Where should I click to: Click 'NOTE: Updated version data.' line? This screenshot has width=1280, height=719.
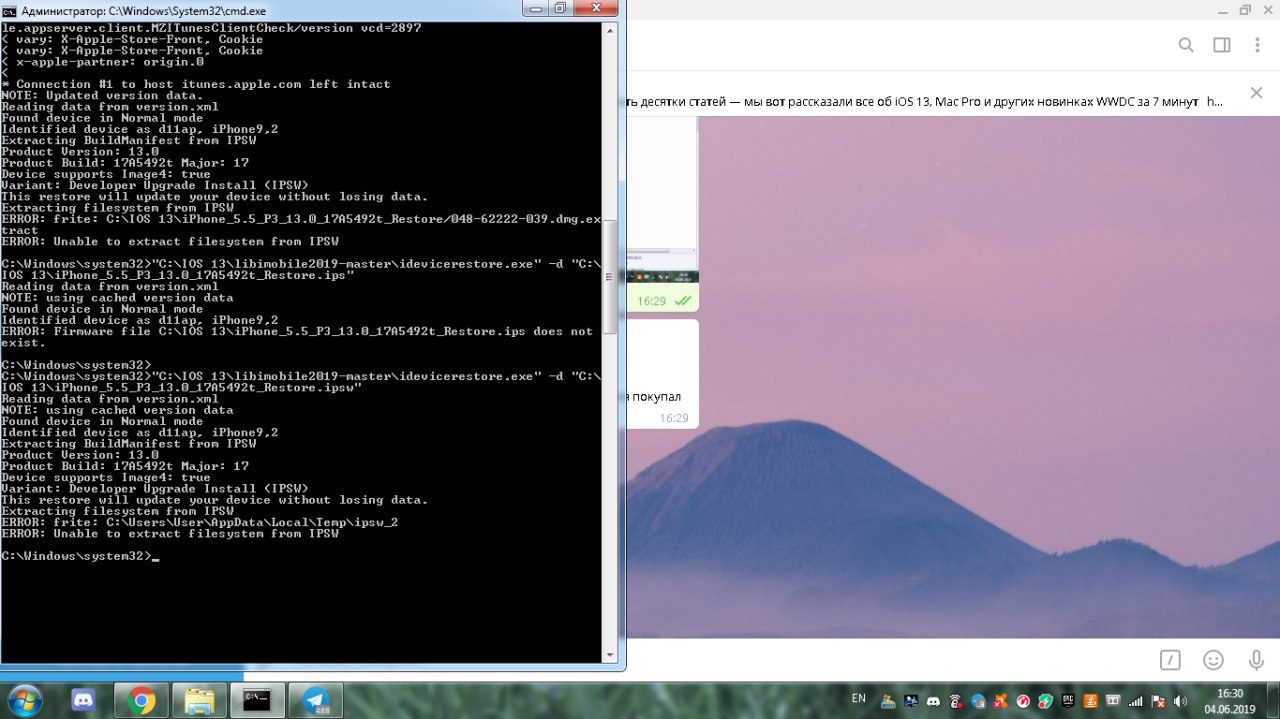(x=103, y=95)
